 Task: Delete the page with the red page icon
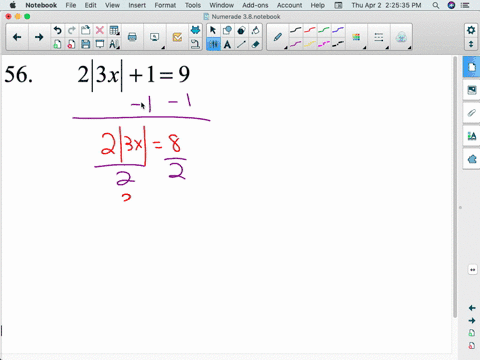tap(71, 44)
